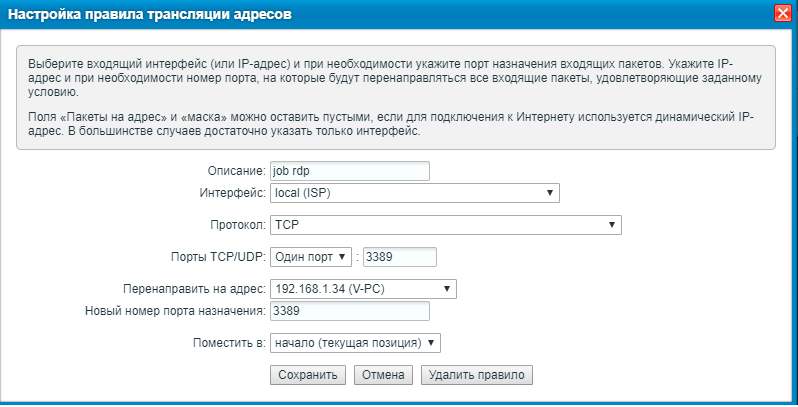798x407 pixels.
Task: Close the address translation rule dialog
Action: [x=783, y=14]
